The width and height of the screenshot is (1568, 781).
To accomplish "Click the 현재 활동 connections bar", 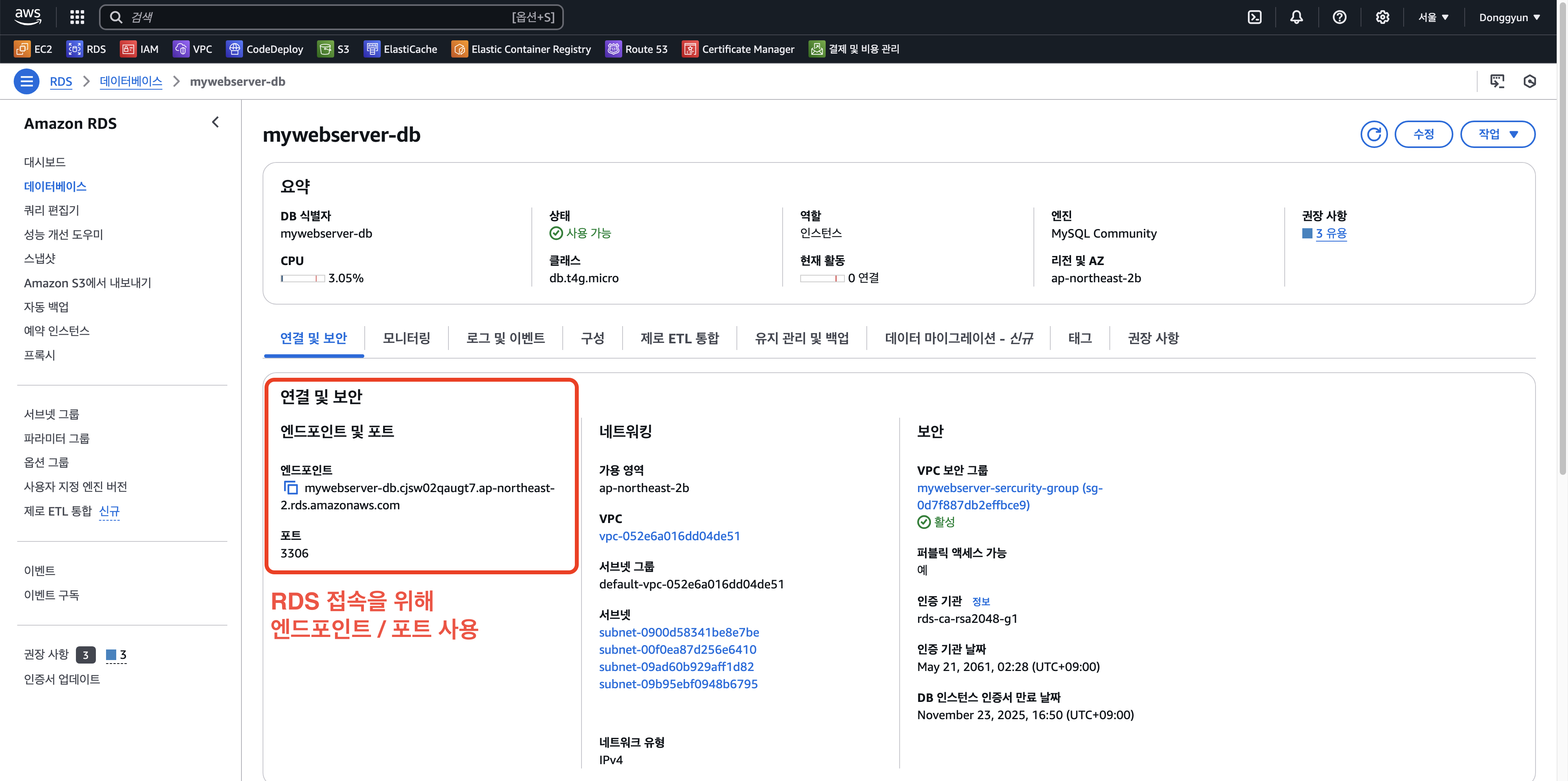I will [x=822, y=278].
